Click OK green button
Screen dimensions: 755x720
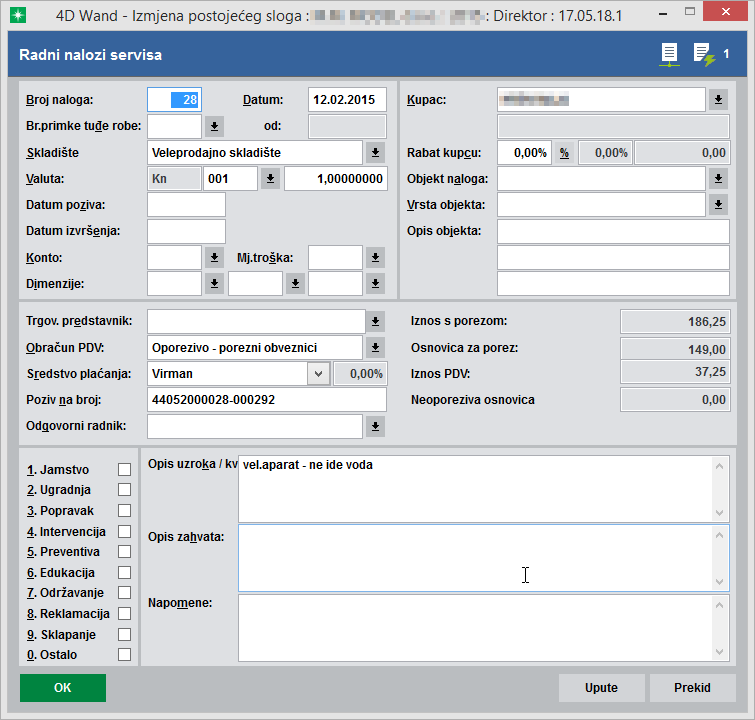(63, 688)
